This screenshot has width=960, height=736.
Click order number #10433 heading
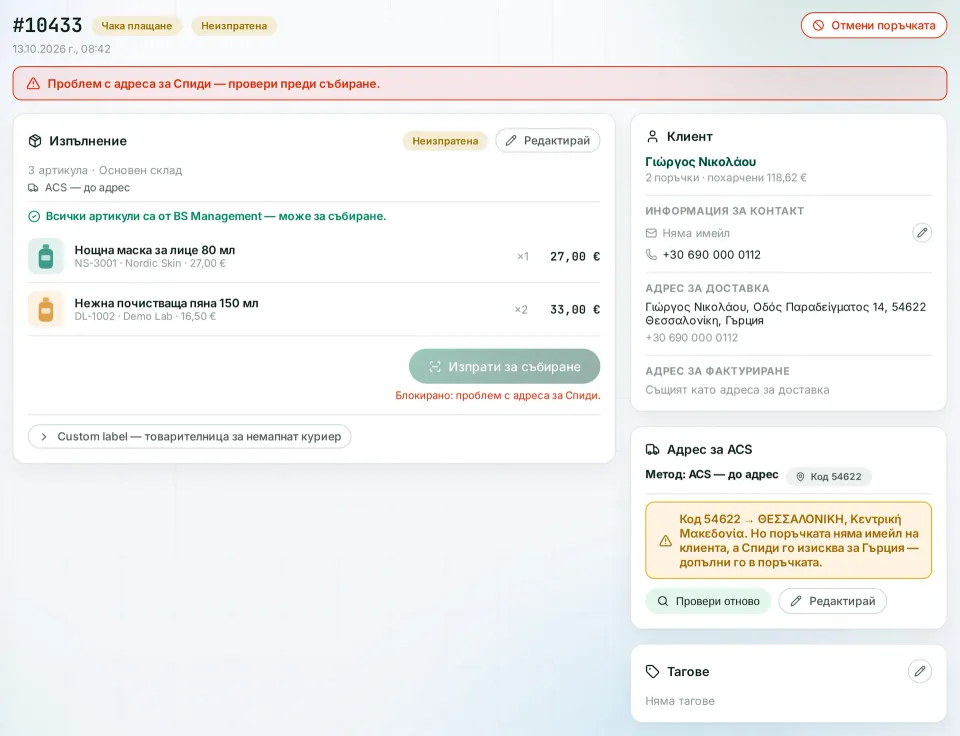[48, 25]
